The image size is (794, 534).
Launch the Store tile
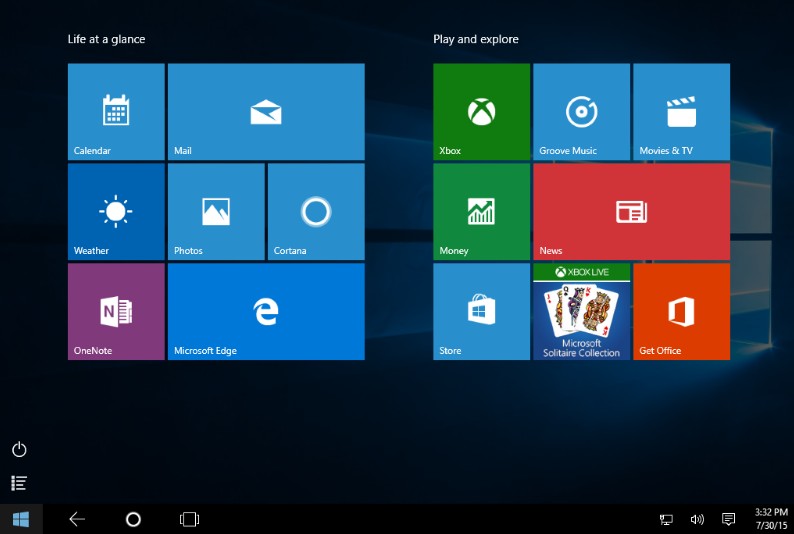pyautogui.click(x=482, y=311)
